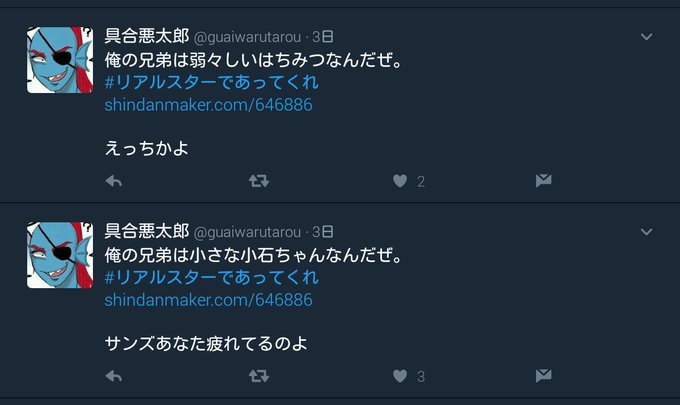The width and height of the screenshot is (680, 405).
Task: Reply to the second tweet about 小石ちゃん
Action: (x=114, y=376)
